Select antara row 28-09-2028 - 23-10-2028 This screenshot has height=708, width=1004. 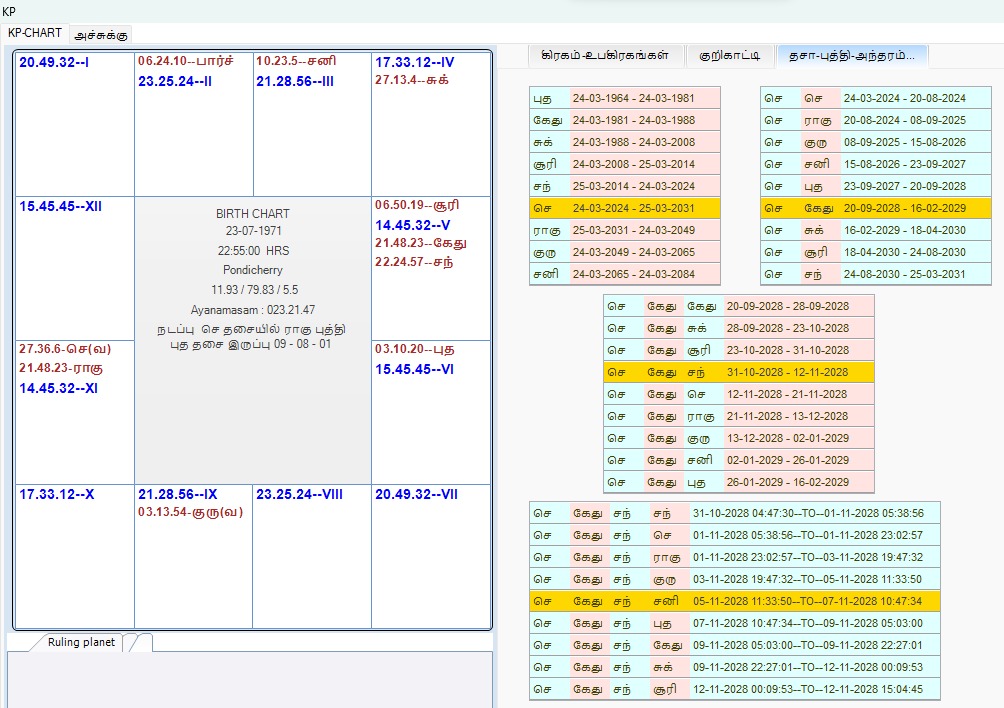tap(739, 328)
